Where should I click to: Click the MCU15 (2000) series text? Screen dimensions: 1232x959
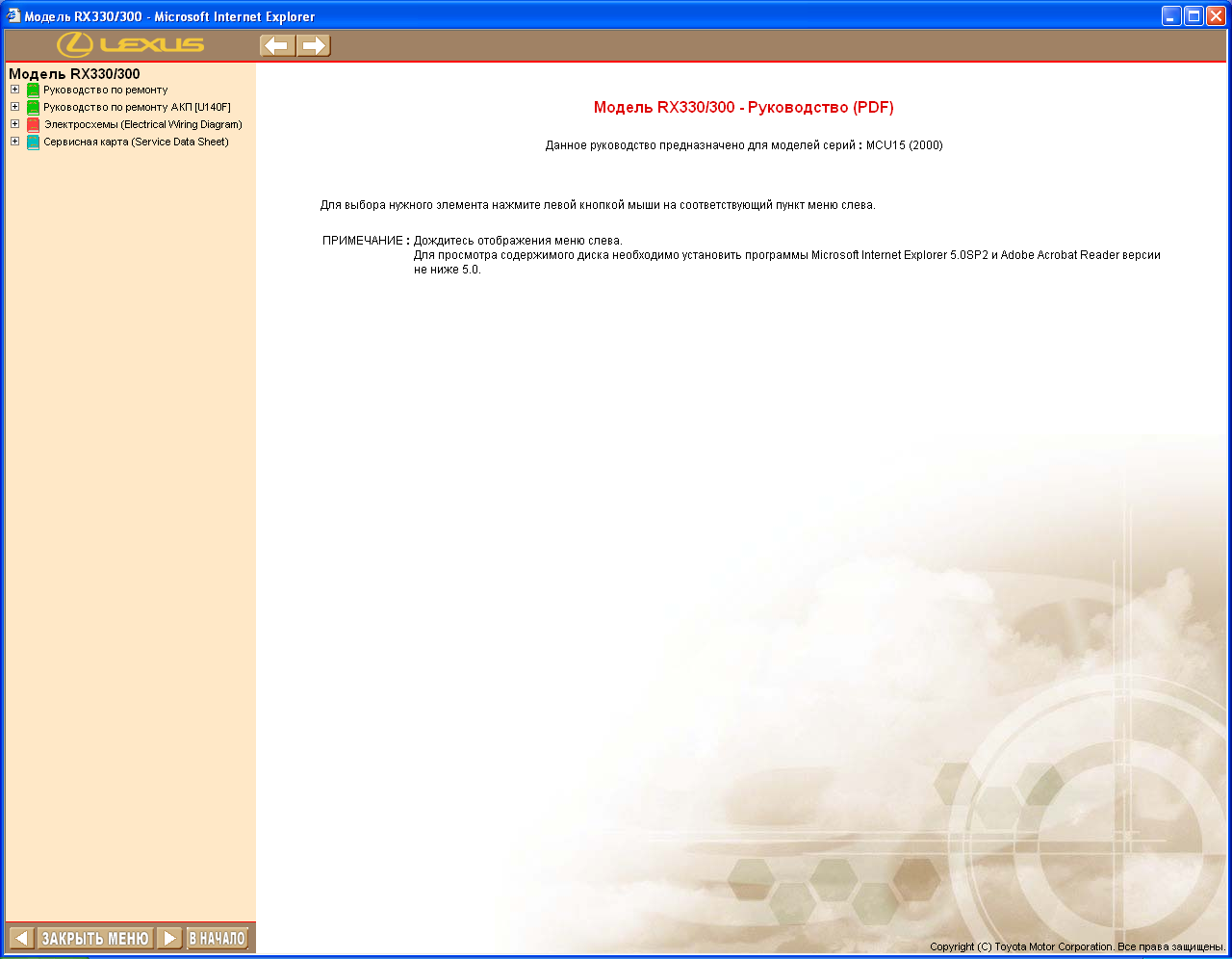click(905, 145)
